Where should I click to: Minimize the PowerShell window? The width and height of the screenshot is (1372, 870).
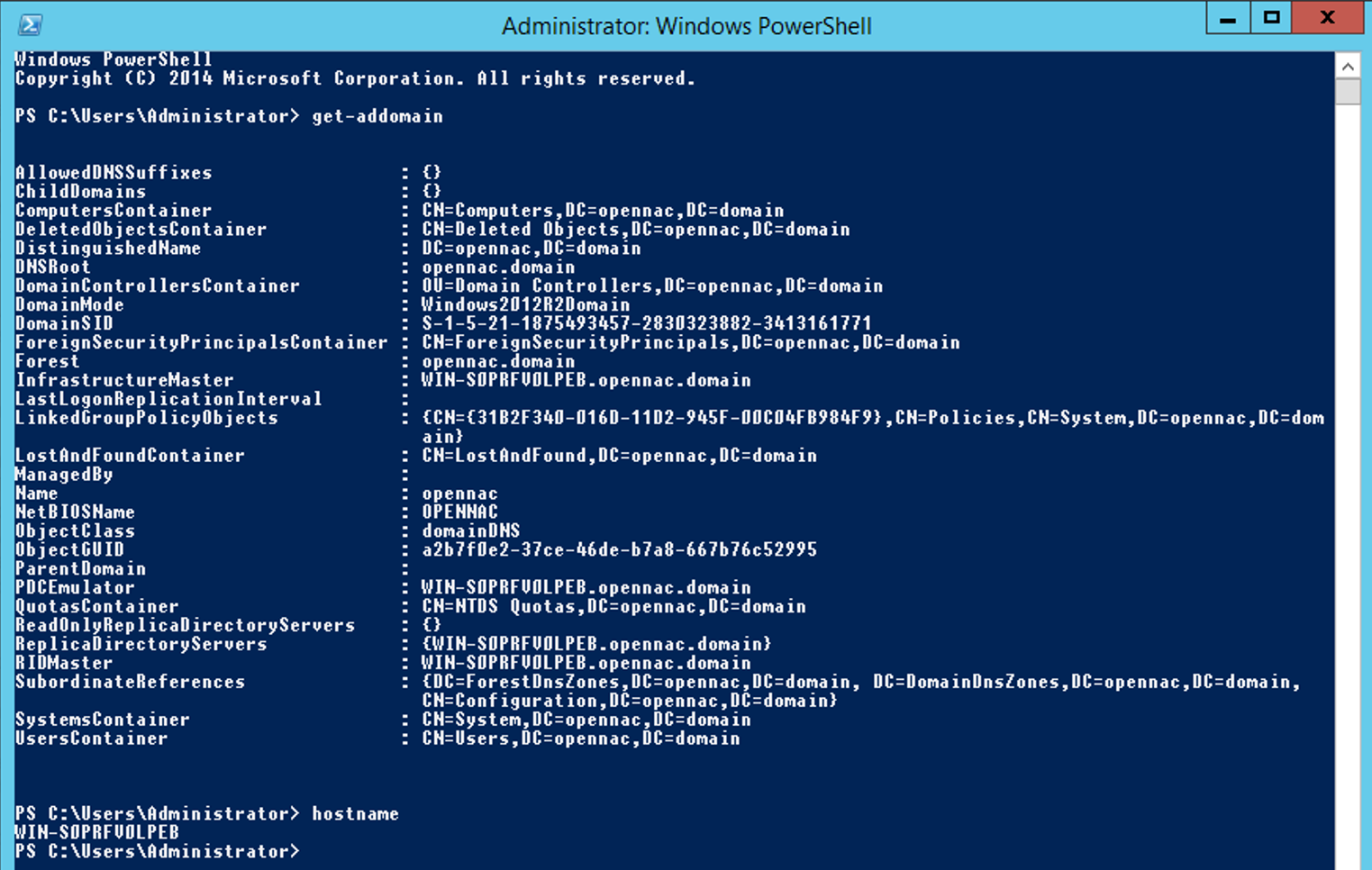pos(1227,18)
